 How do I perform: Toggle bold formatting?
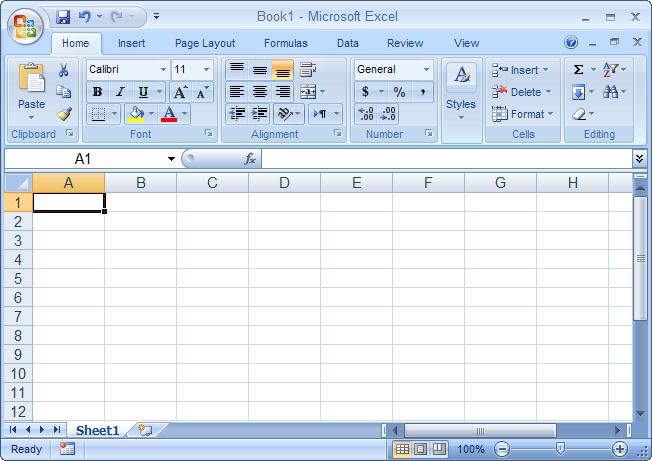[x=98, y=92]
